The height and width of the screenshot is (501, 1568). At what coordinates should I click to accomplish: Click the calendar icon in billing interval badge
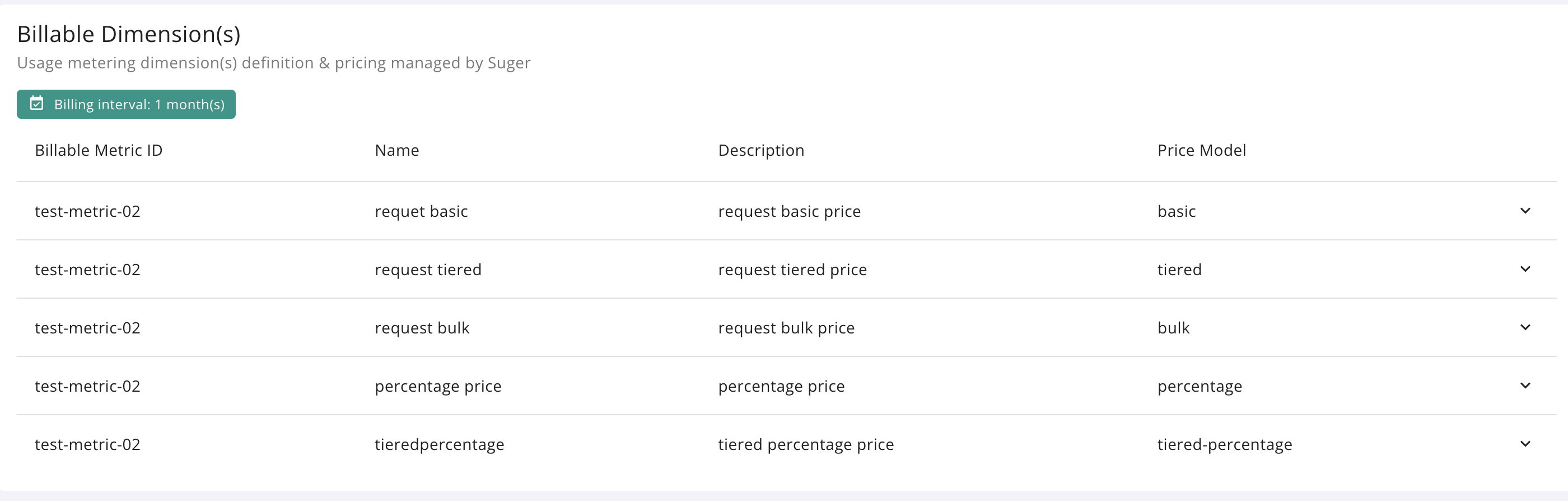36,104
